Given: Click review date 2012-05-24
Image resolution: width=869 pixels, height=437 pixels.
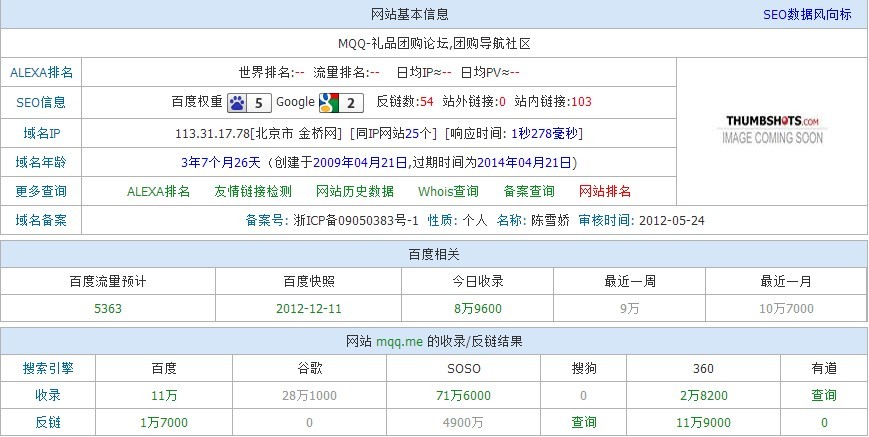Looking at the screenshot, I should click(672, 220).
